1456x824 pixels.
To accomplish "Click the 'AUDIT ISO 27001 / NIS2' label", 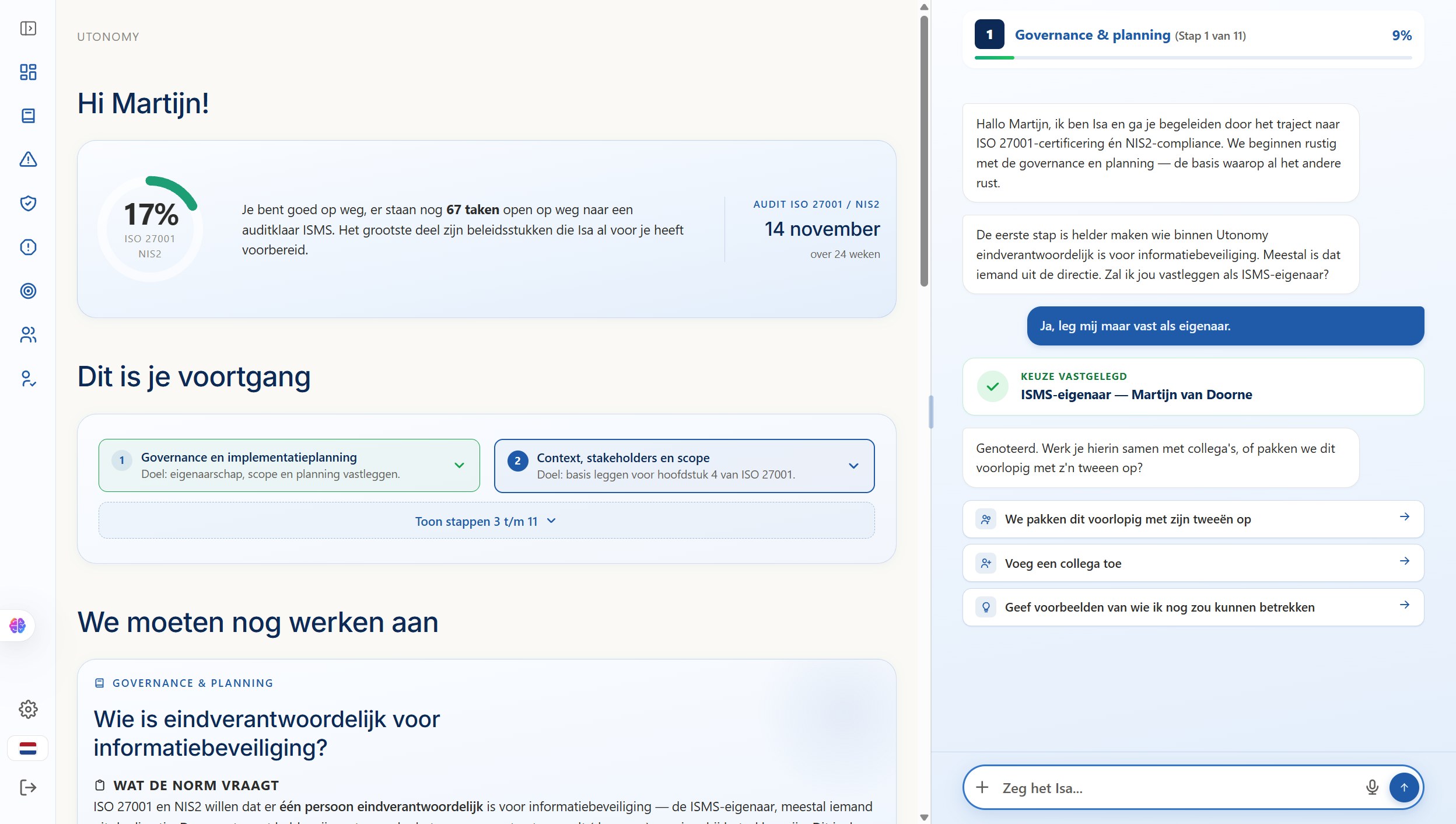I will click(x=816, y=204).
